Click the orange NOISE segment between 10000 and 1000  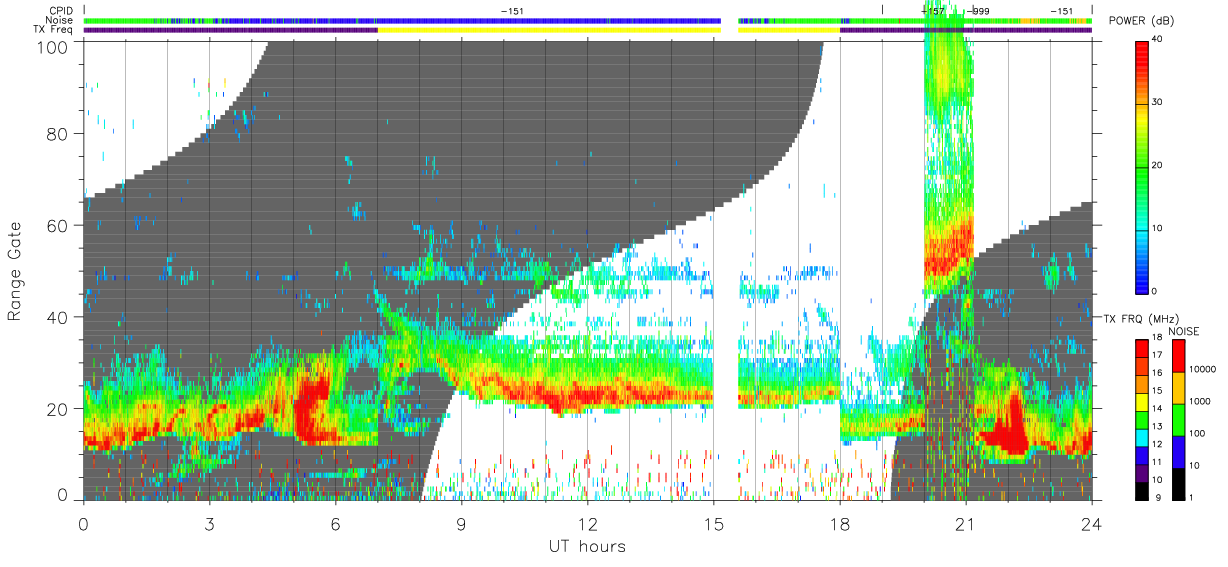click(x=1179, y=388)
